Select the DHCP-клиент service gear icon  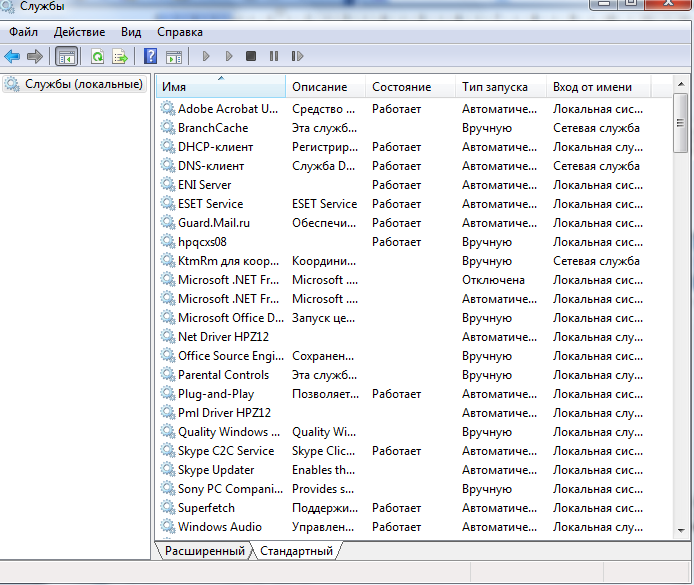click(x=168, y=146)
